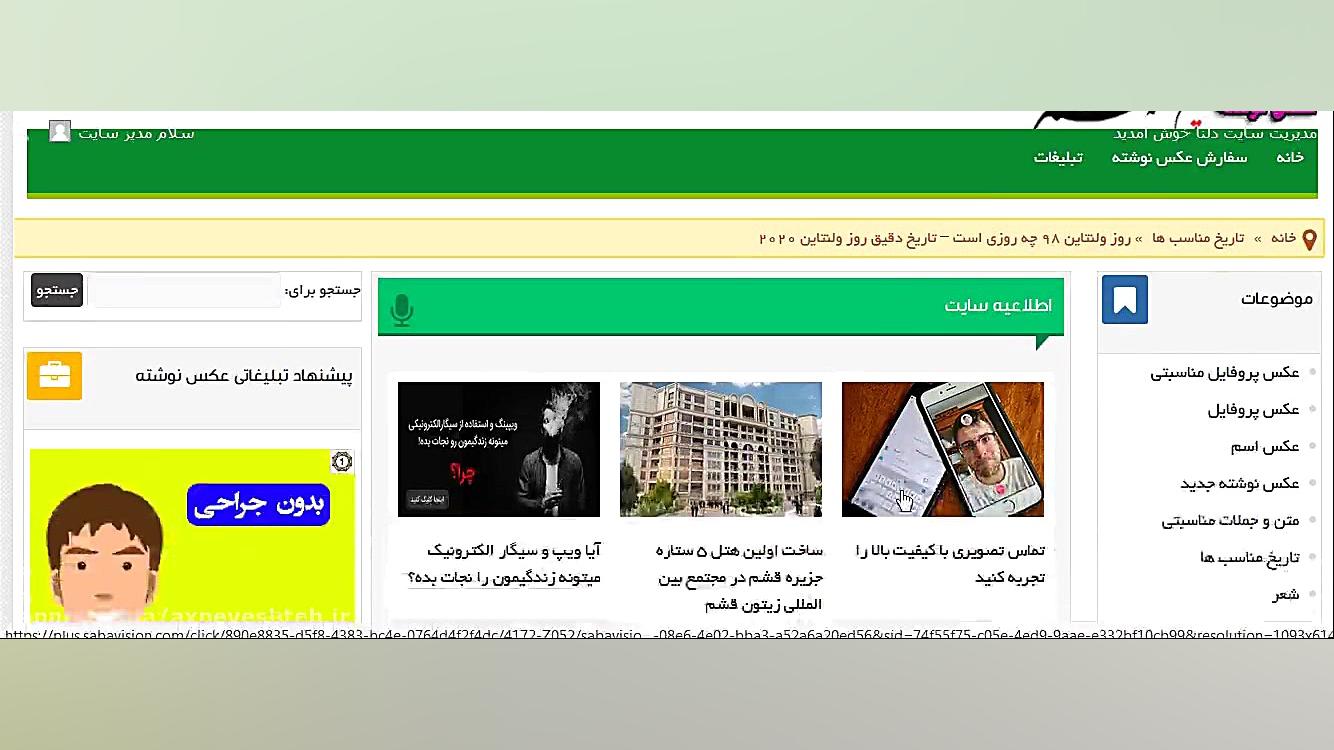Open the Qeshm hotel article thumbnail

coord(721,448)
